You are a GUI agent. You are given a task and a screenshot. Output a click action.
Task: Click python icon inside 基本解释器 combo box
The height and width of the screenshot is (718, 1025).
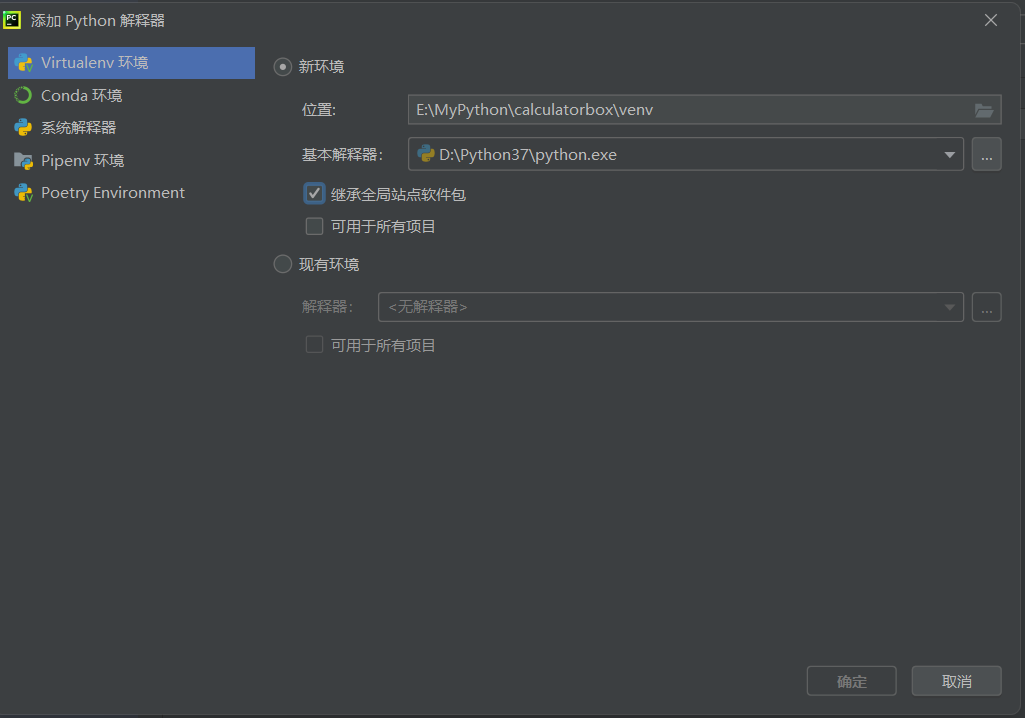point(426,154)
